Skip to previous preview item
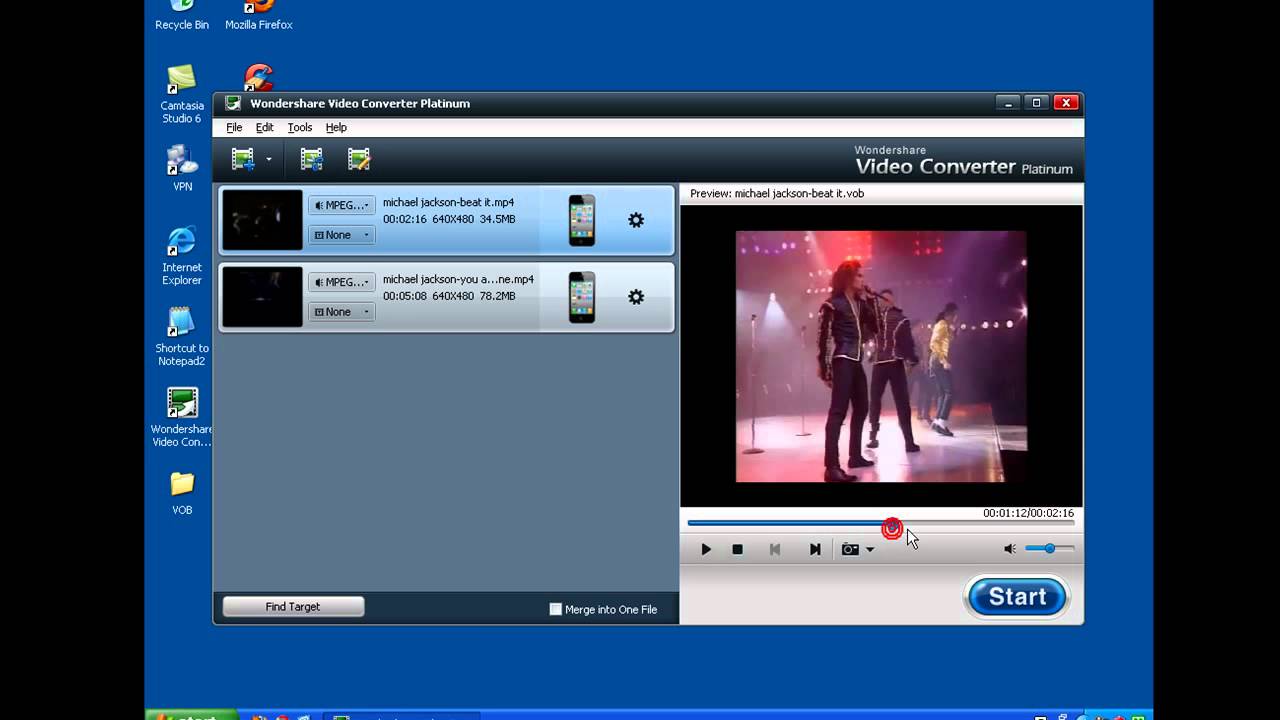The image size is (1280, 720). point(775,549)
